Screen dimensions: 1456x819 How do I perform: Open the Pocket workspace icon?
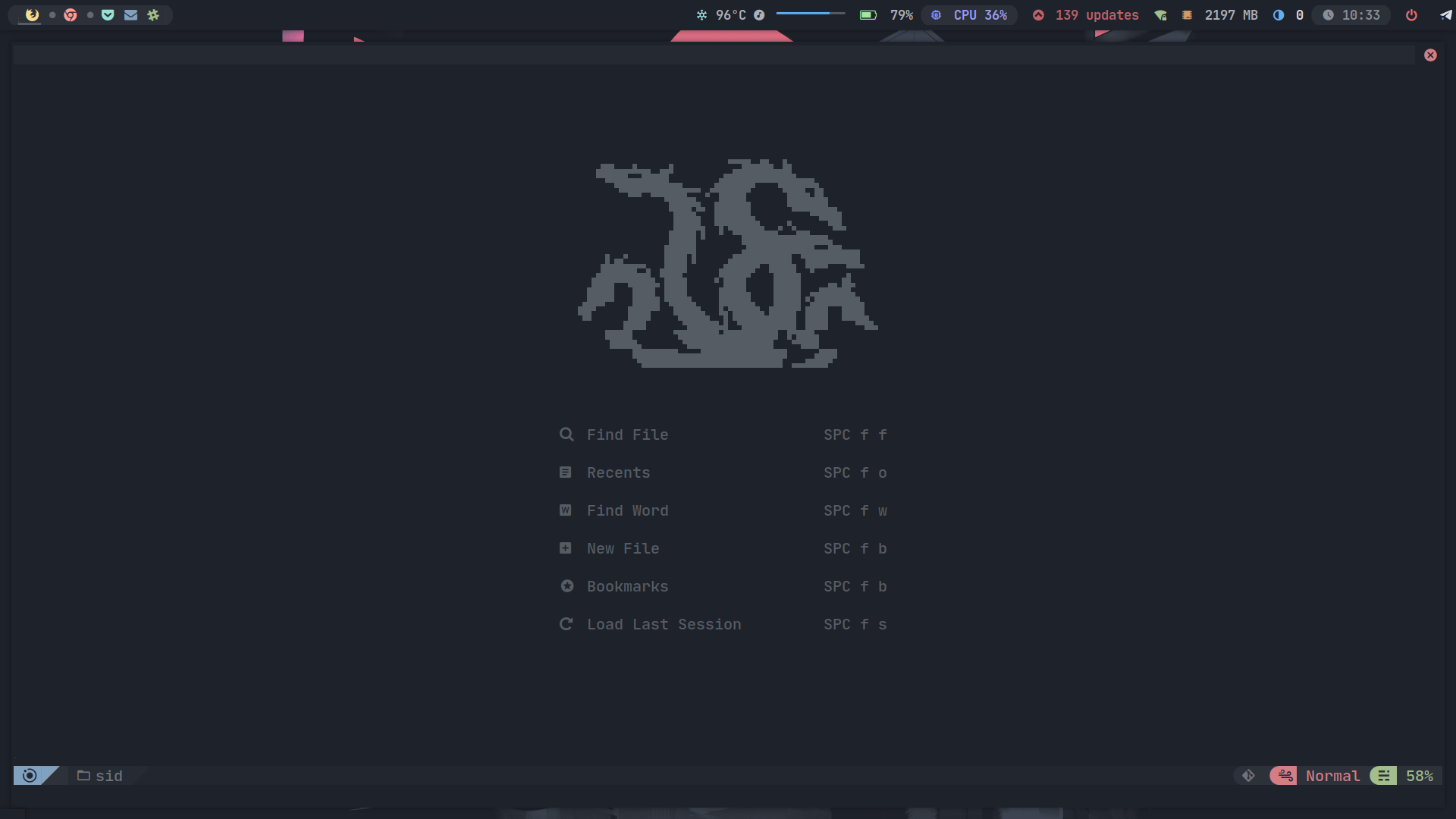108,15
